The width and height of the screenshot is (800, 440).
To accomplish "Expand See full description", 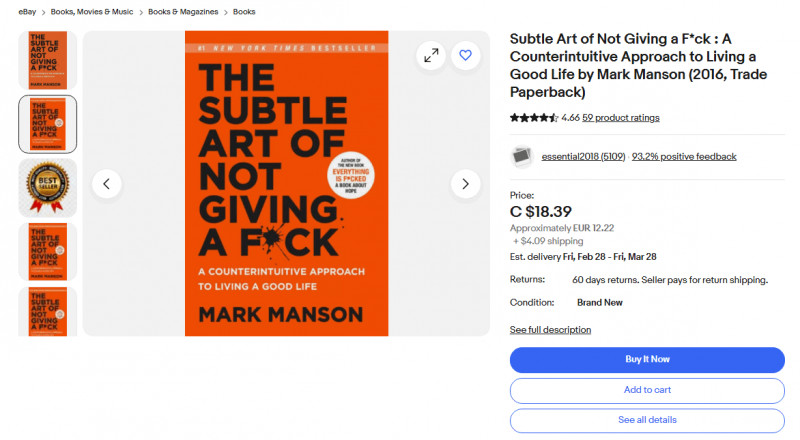I will (550, 330).
